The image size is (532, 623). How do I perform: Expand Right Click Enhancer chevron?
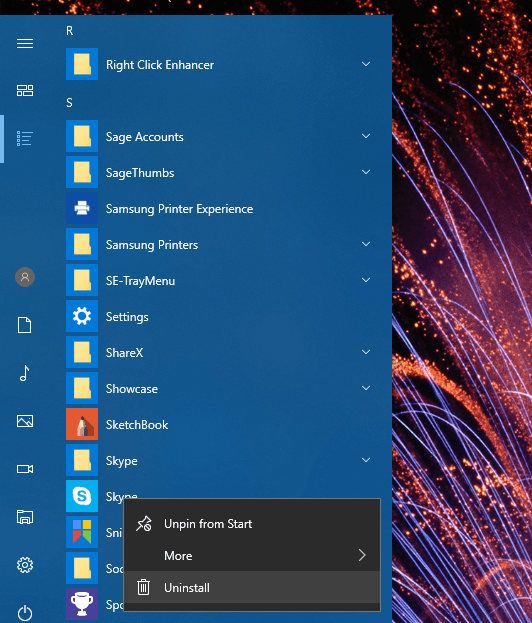(x=366, y=64)
